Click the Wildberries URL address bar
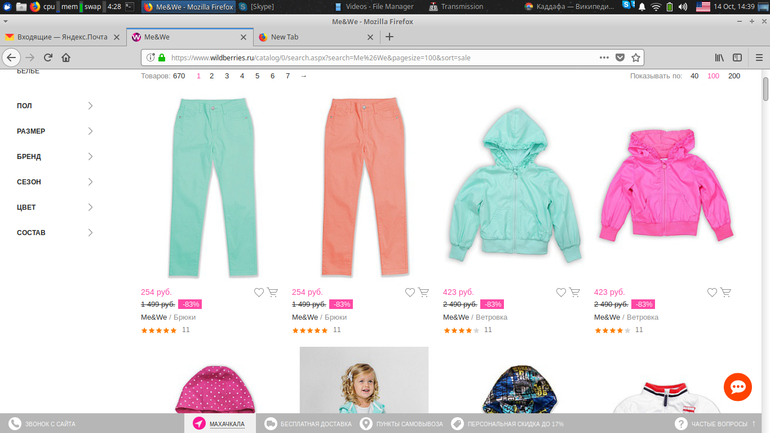770x433 pixels. click(380, 58)
